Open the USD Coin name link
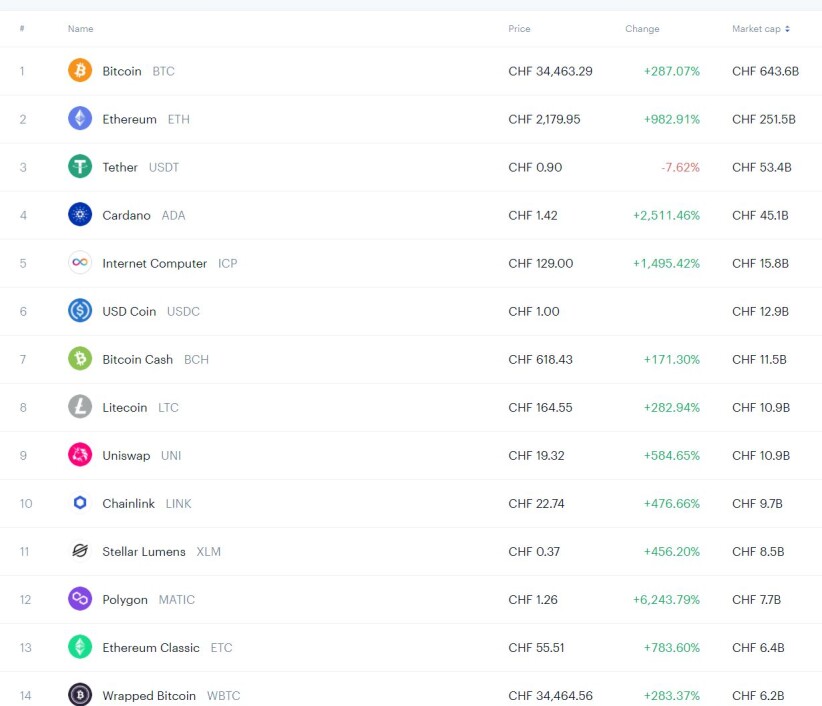This screenshot has width=822, height=706. click(129, 311)
